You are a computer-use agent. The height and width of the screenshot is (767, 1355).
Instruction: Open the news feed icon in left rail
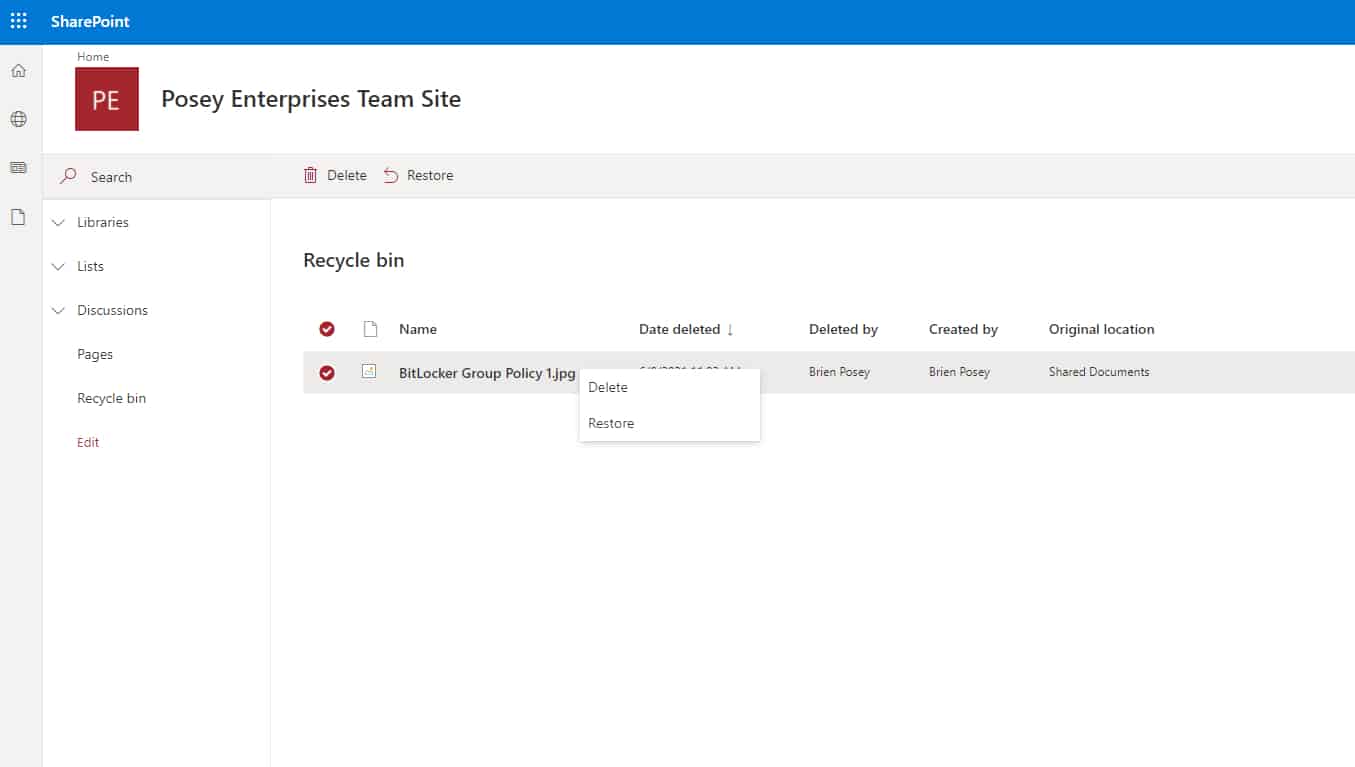19,167
